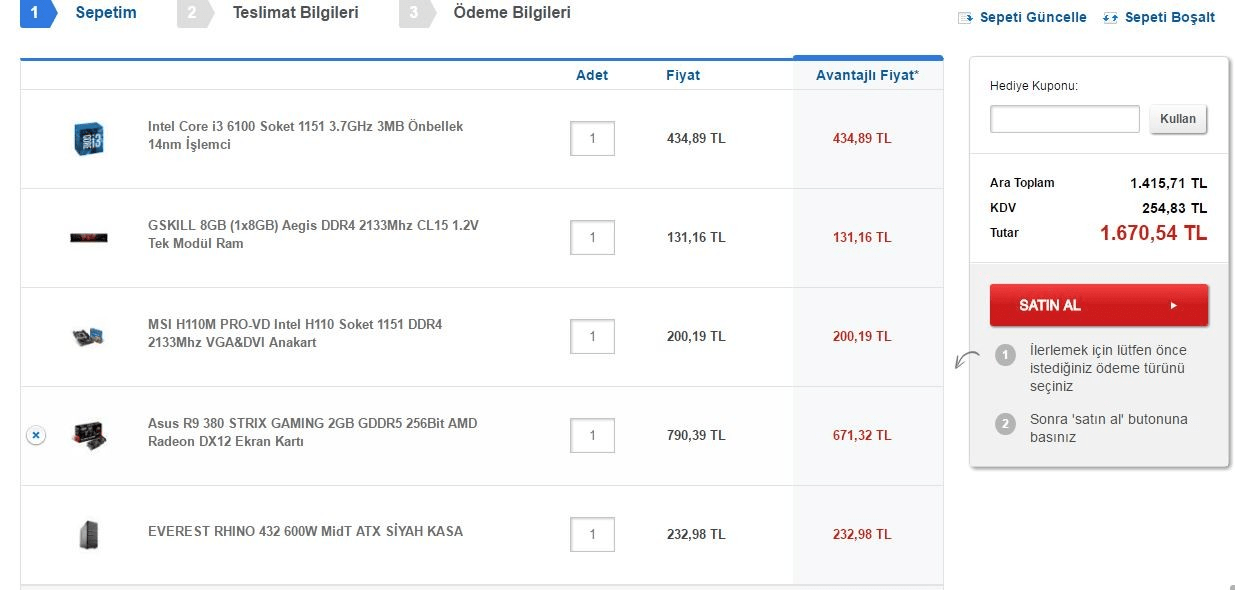Focus the Hediye Kuponu input field

(x=1064, y=119)
